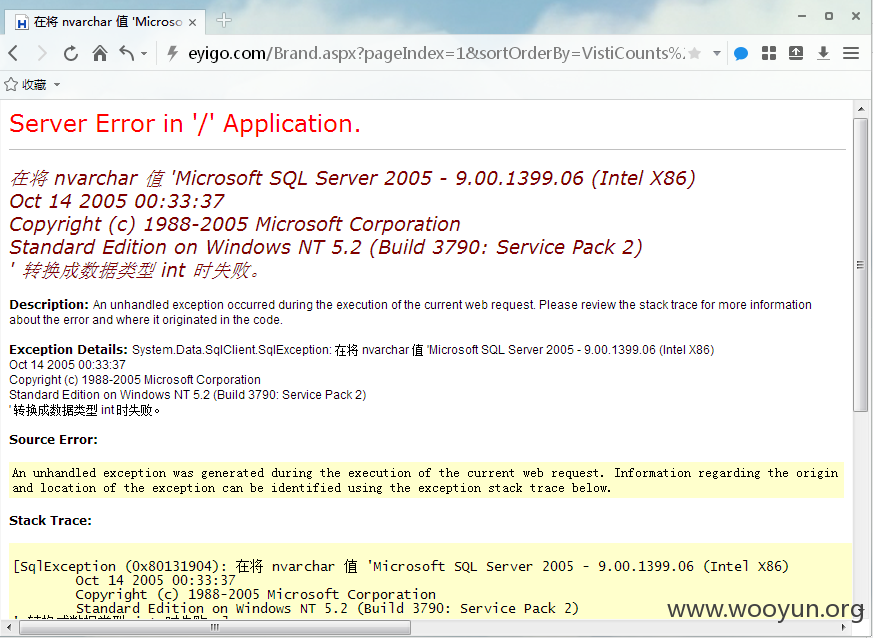Expand the 收藏 favorites dropdown arrow

point(57,85)
